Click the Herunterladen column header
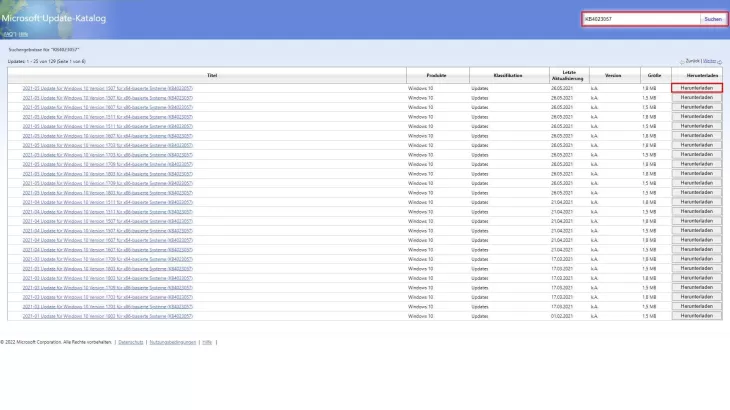This screenshot has height=410, width=730. 696,76
